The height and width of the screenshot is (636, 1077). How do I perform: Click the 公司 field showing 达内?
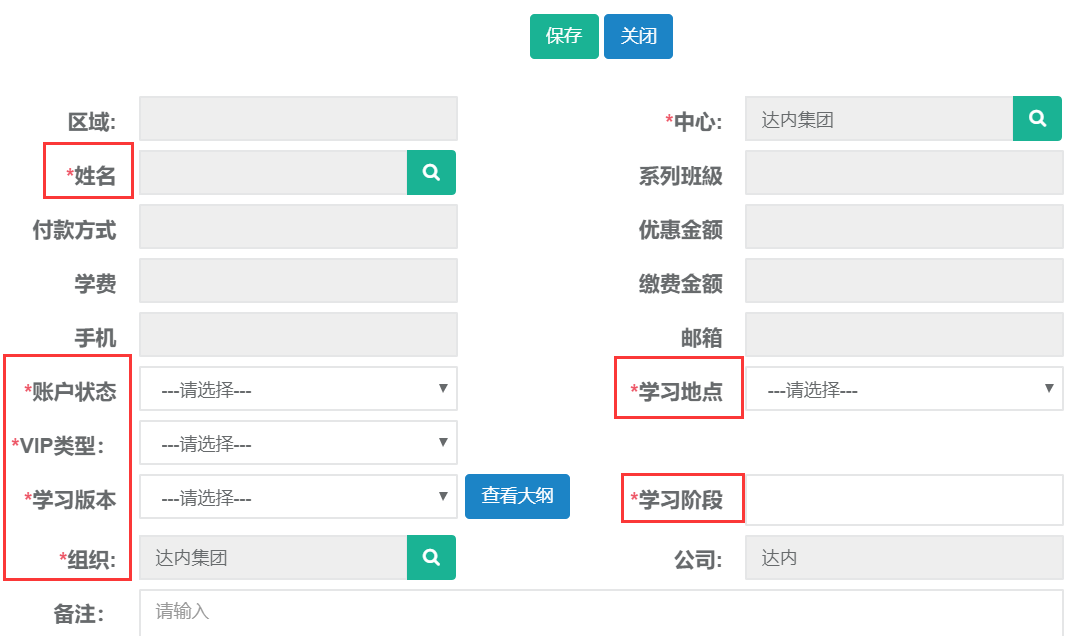tap(903, 558)
